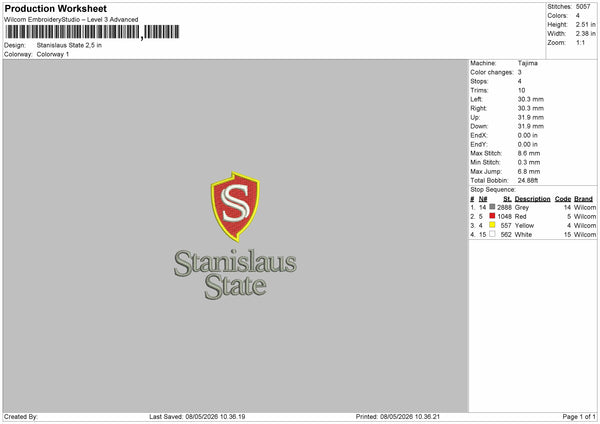Screen dimensions: 600x424
Task: Click the Production Worksheet title
Action: click(55, 8)
